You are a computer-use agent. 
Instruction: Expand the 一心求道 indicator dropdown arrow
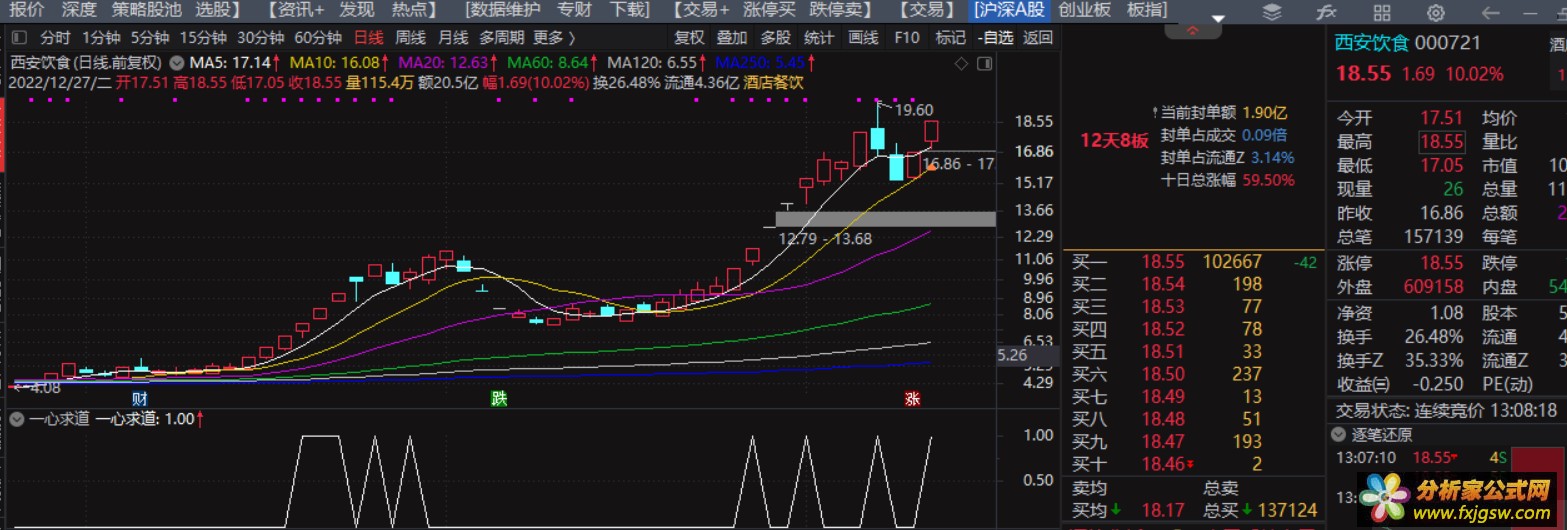16,419
